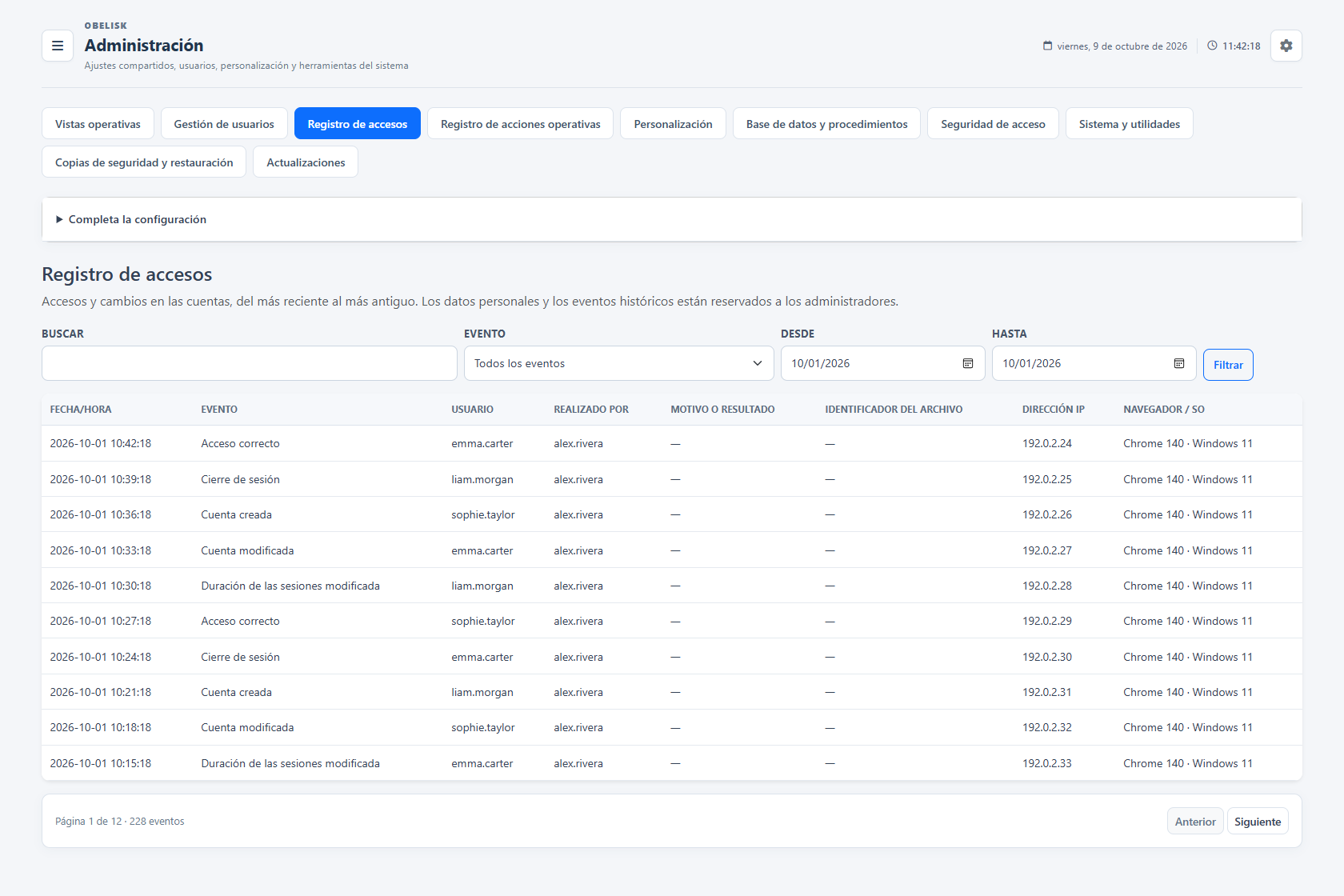Click the Navegador / SO column header
Screen dimensions: 1344x896
click(x=1164, y=410)
